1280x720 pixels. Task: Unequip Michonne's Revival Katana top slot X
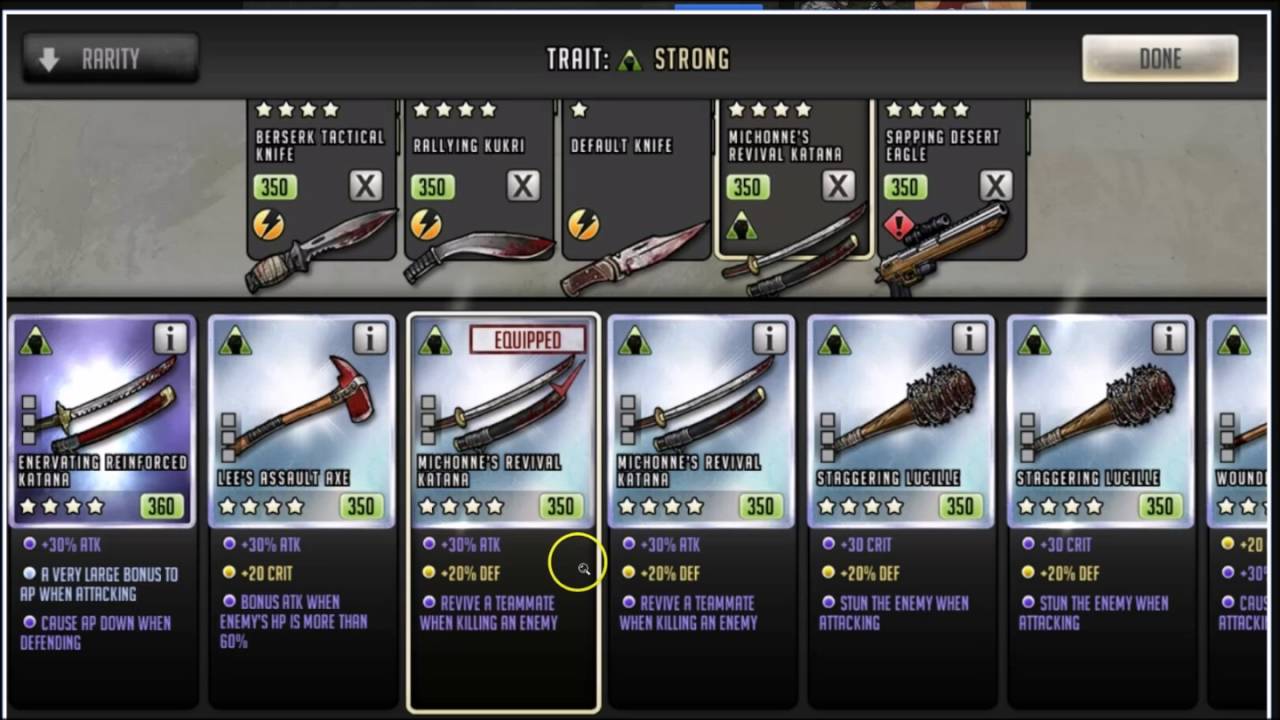click(x=838, y=186)
